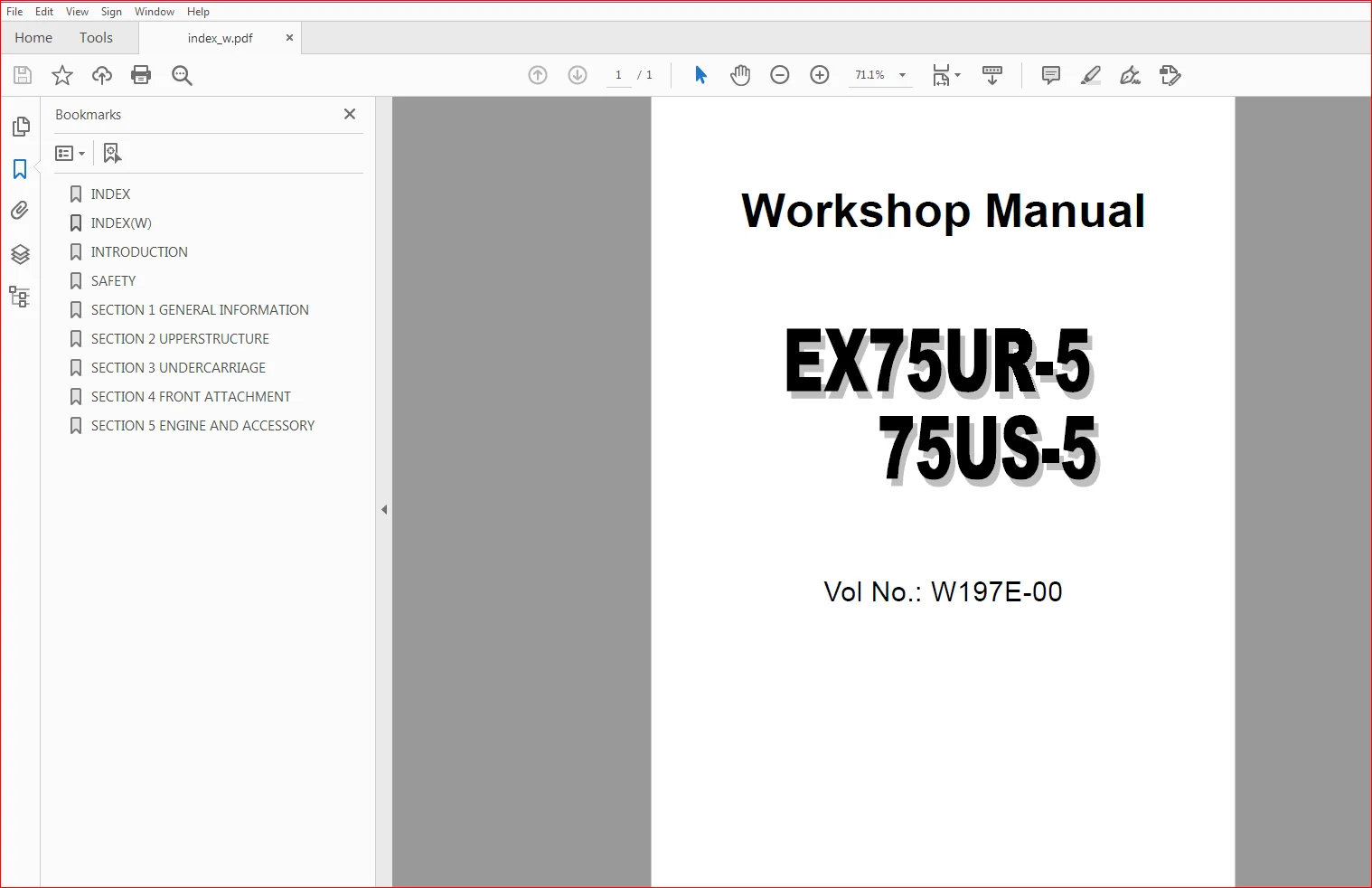Viewport: 1372px width, 888px height.
Task: Toggle the Bookmarks panel sidebar icon
Action: point(20,169)
